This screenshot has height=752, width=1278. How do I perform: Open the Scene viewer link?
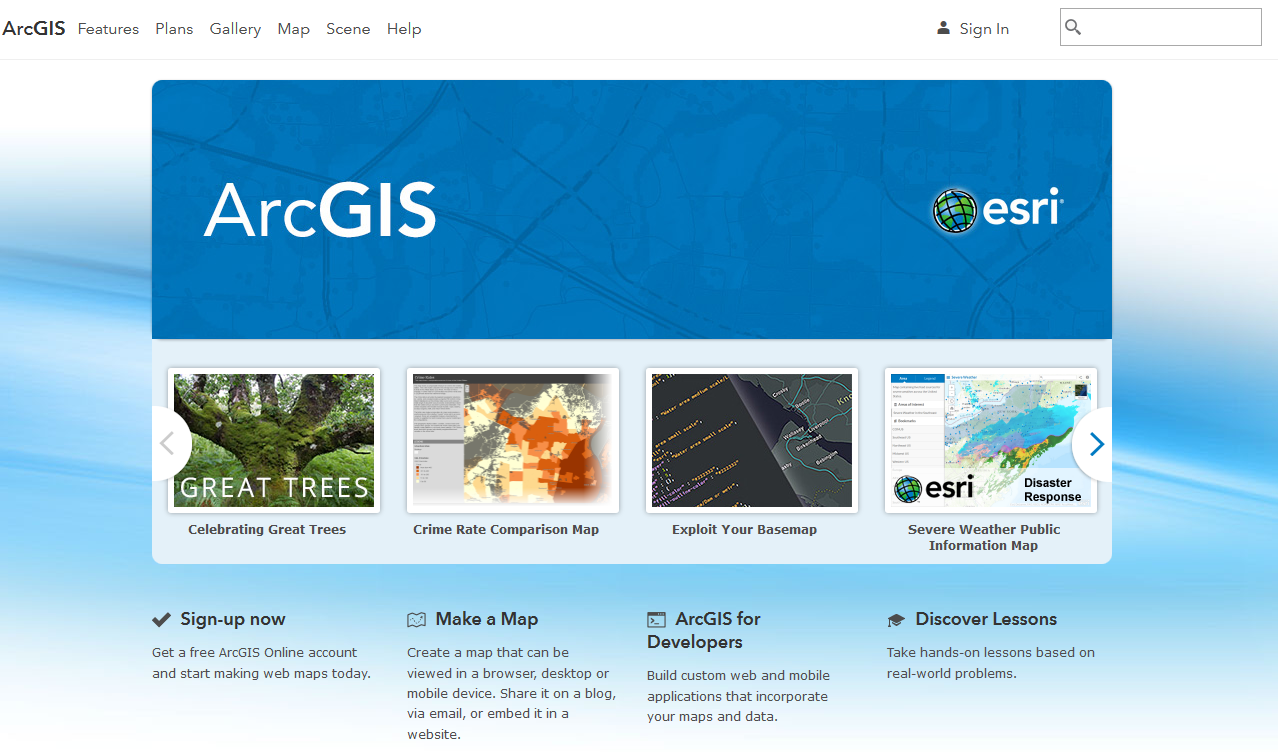[348, 29]
